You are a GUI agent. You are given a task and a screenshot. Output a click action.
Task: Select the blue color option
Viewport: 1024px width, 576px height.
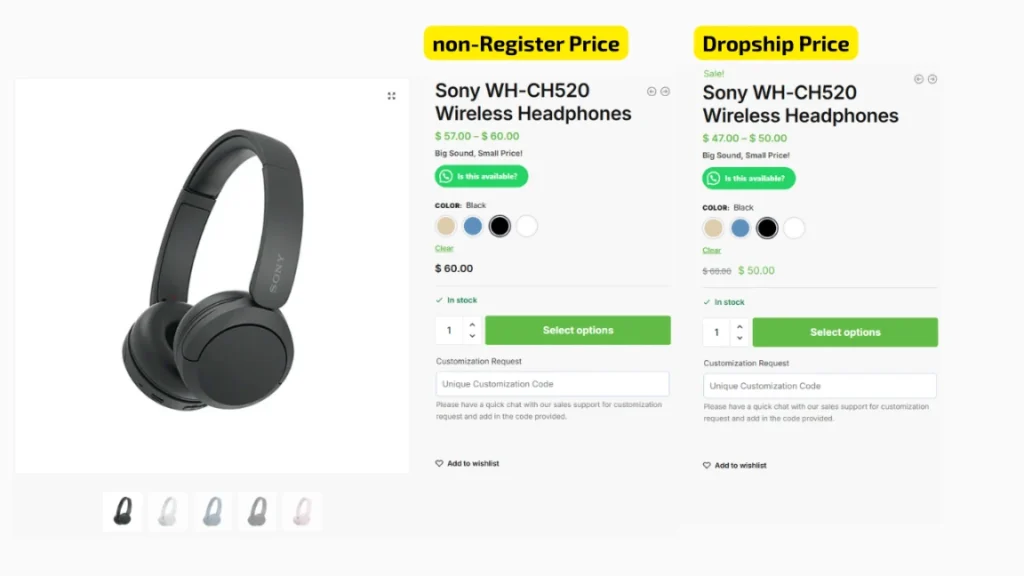point(472,226)
